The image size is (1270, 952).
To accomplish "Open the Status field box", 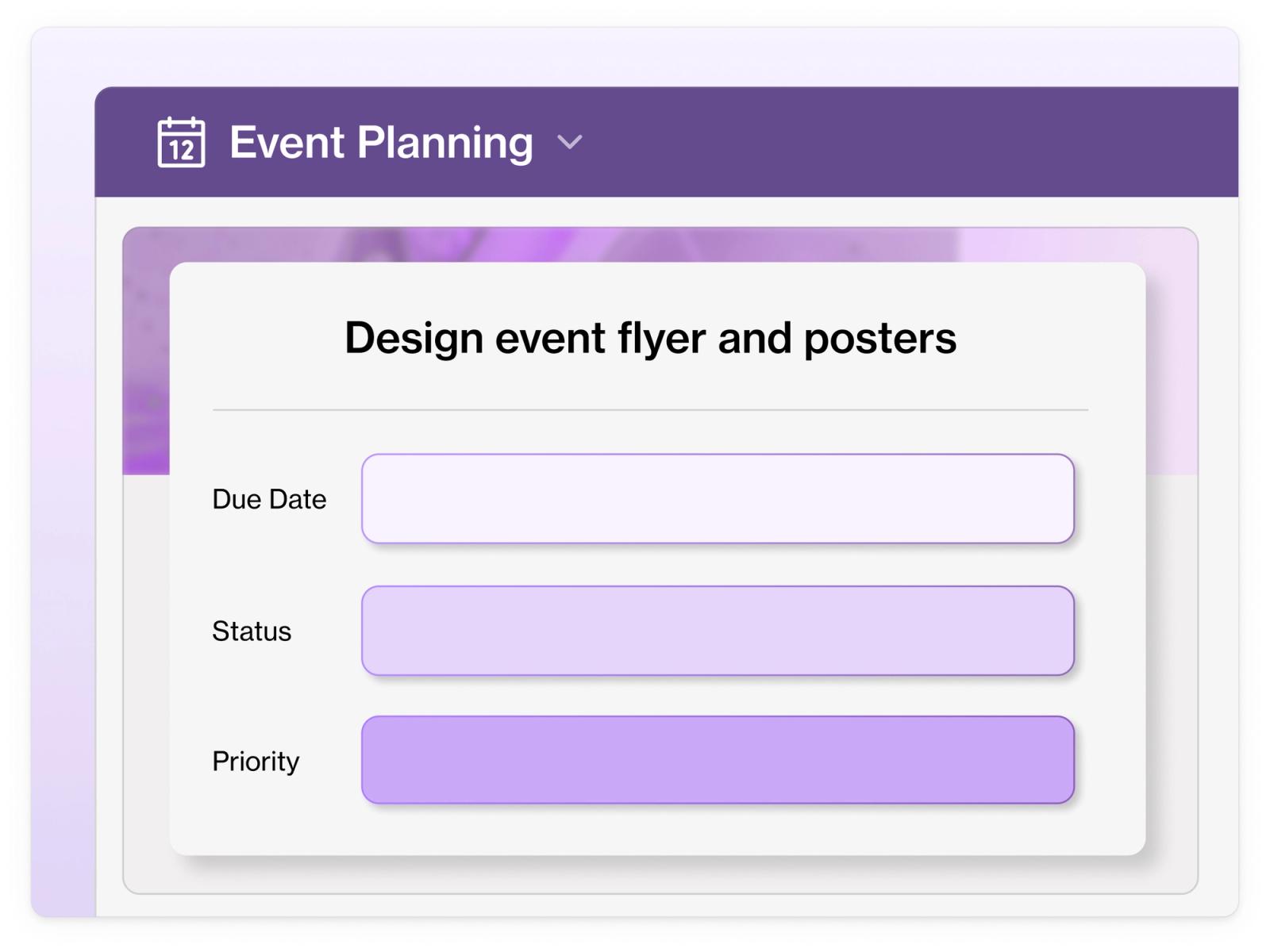I will tap(718, 631).
